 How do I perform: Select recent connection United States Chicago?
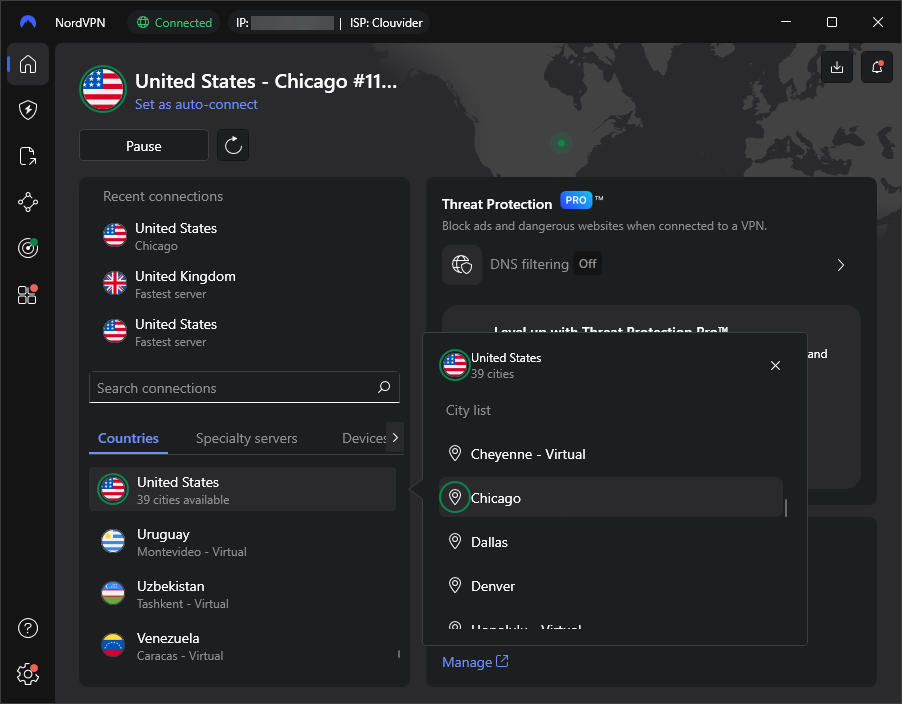tap(244, 236)
